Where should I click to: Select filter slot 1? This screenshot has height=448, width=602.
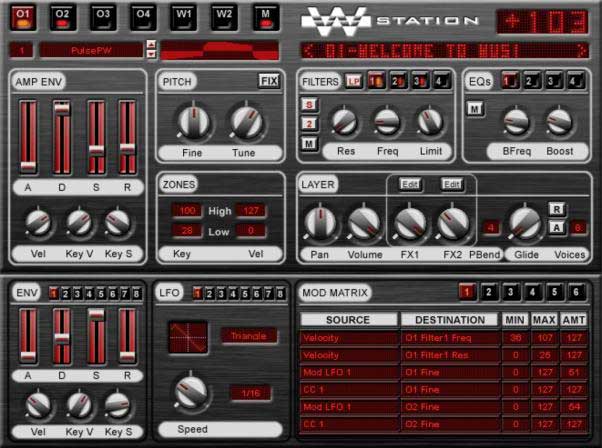point(376,81)
